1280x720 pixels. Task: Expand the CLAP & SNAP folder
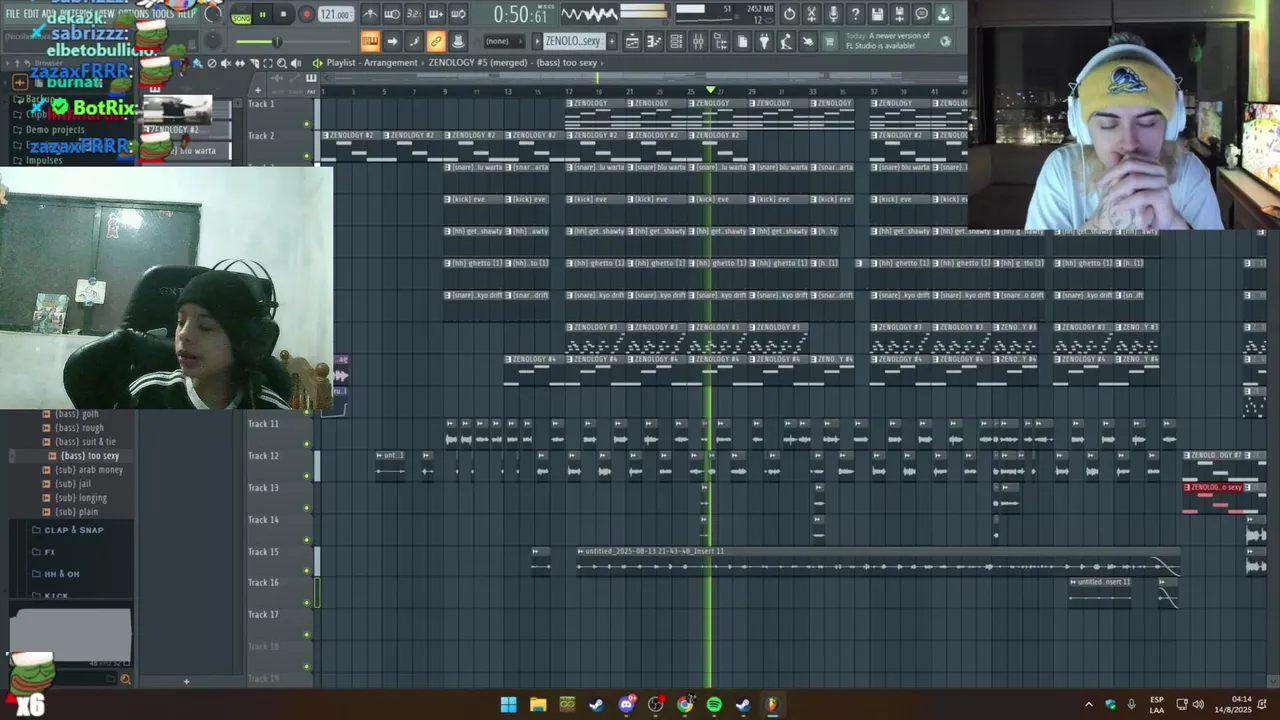click(x=73, y=530)
